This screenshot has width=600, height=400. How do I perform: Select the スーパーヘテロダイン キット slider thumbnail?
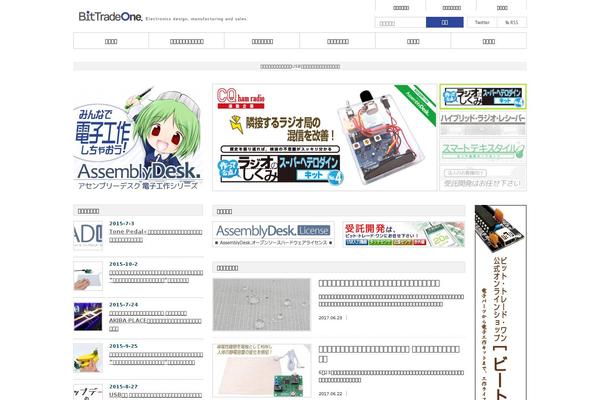[483, 97]
